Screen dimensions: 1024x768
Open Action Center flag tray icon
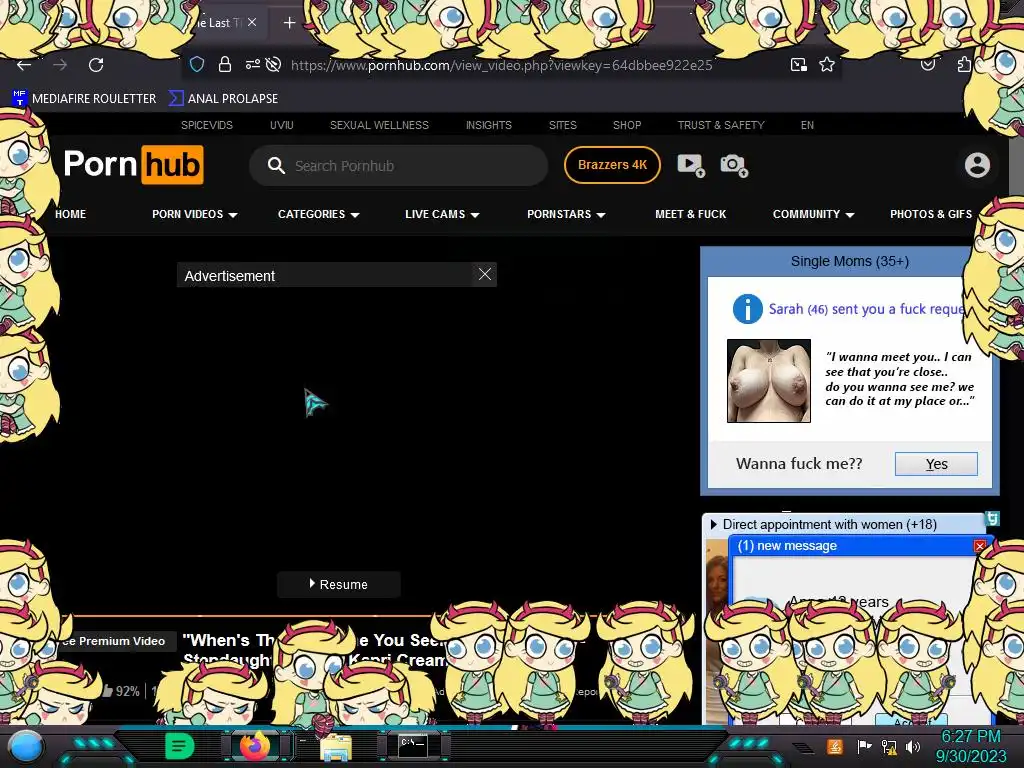[x=864, y=746]
